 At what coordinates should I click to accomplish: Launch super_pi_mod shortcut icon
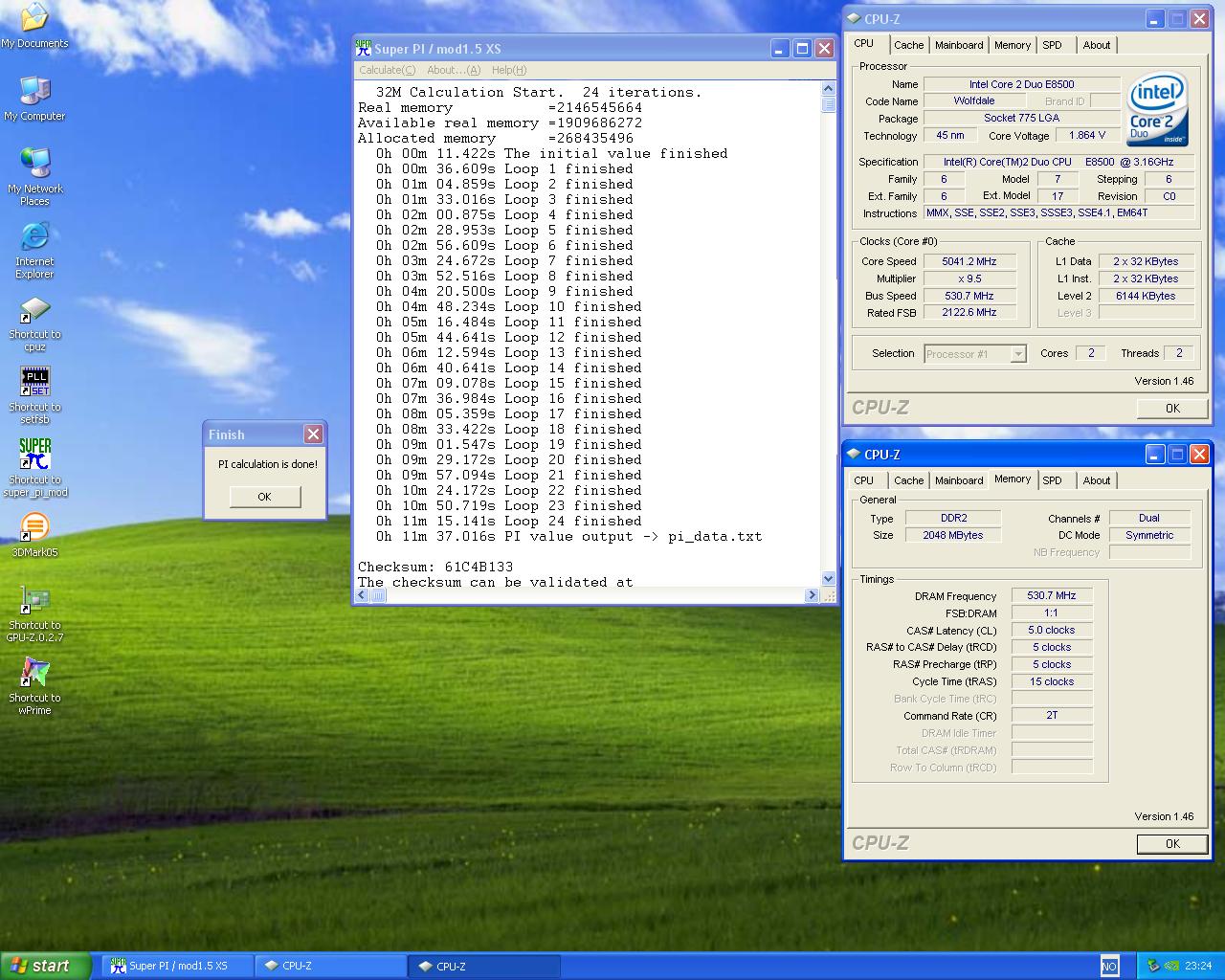[34, 468]
